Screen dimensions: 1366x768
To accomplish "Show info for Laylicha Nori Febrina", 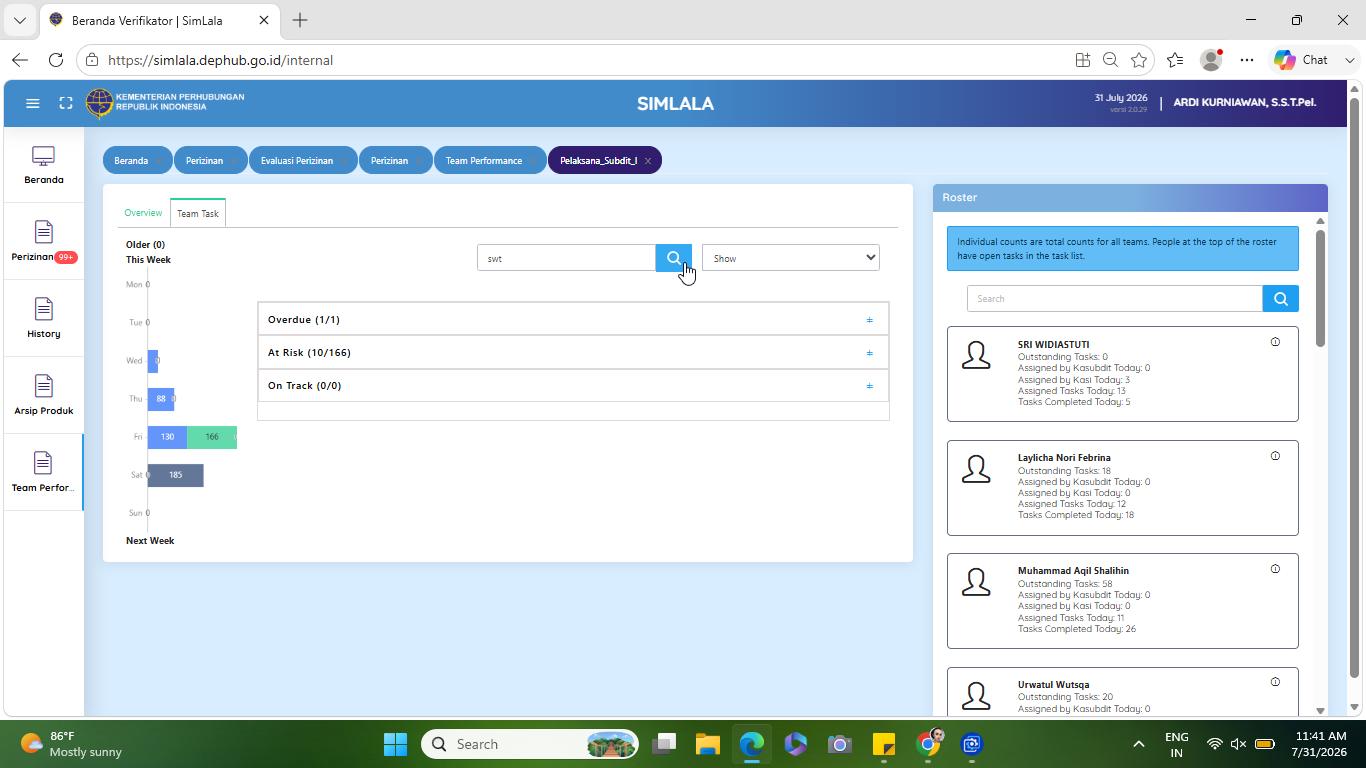I will (1275, 456).
